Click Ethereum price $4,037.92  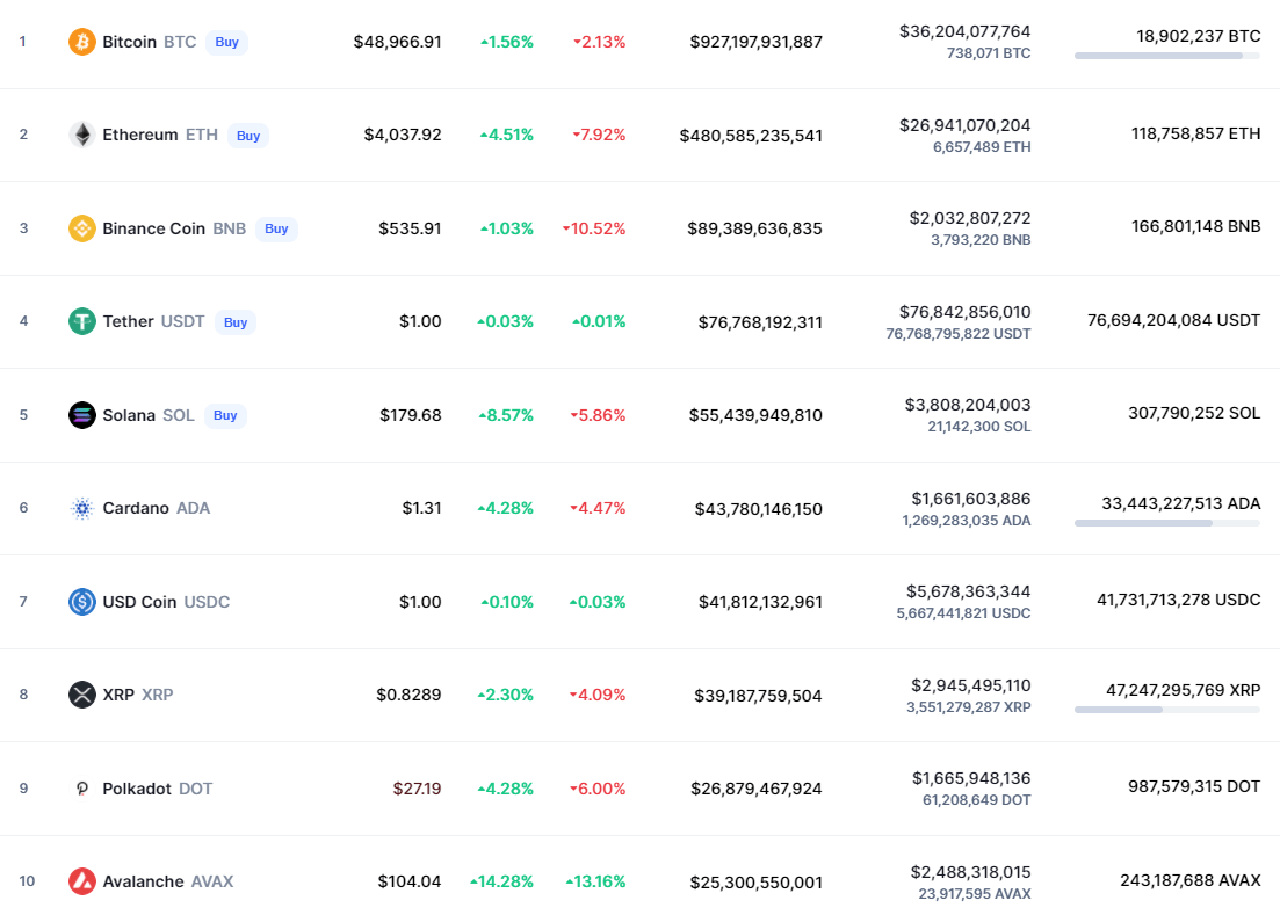pyautogui.click(x=402, y=135)
